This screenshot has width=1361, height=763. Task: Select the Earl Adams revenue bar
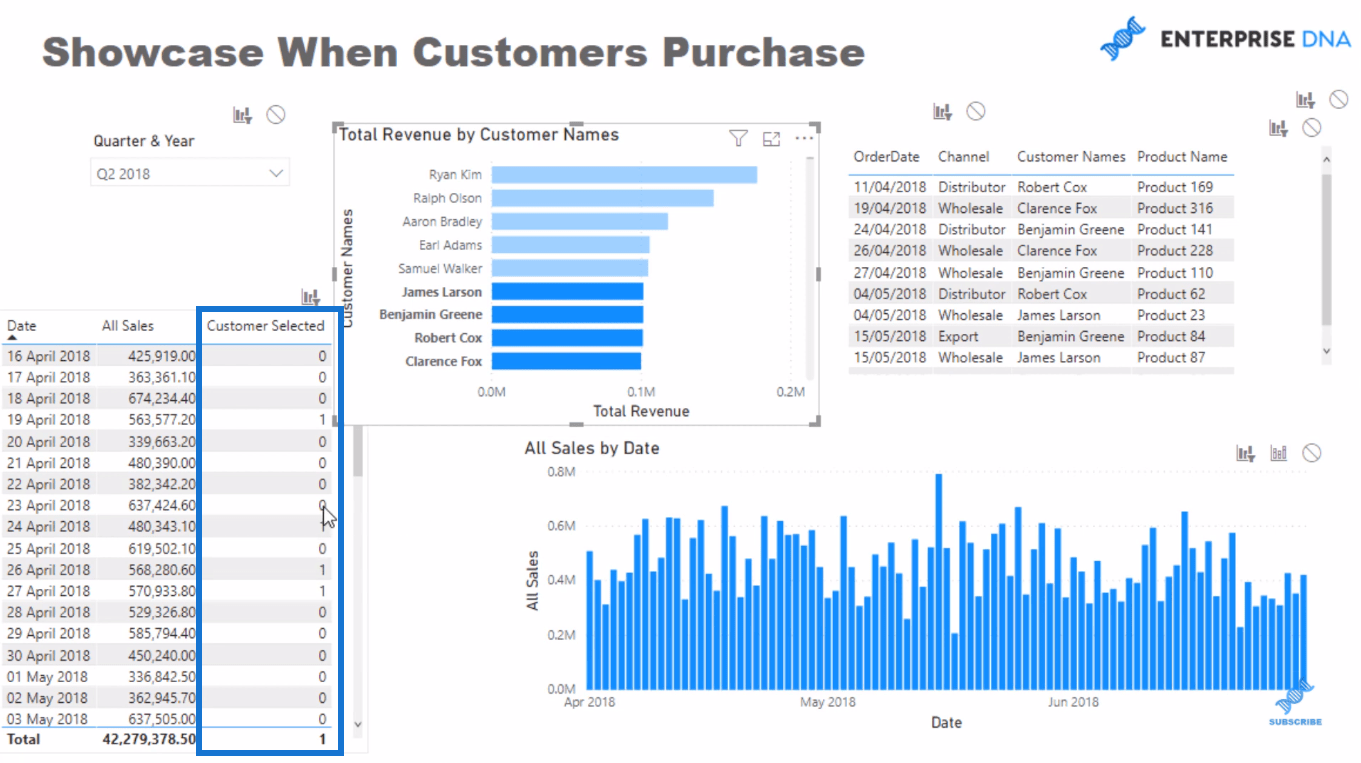[570, 245]
